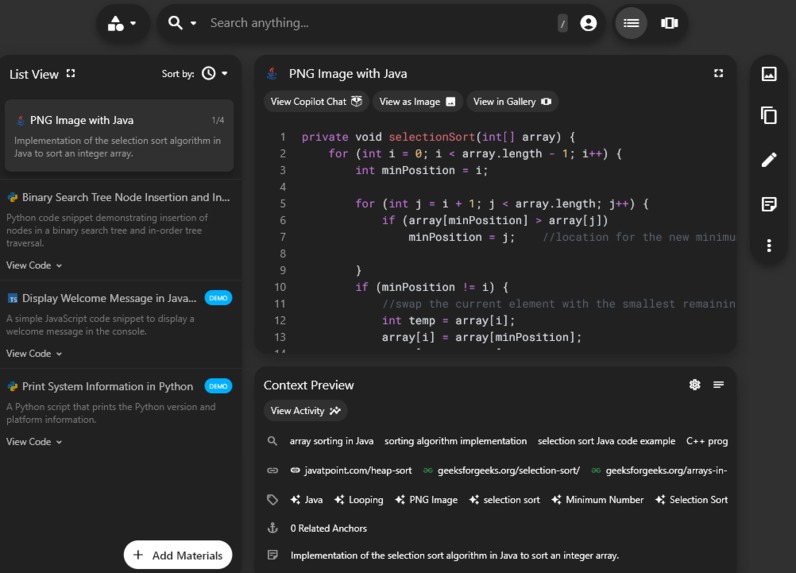Click code line 12 'int temp = array[i];'
The image size is (796, 573).
coord(448,321)
